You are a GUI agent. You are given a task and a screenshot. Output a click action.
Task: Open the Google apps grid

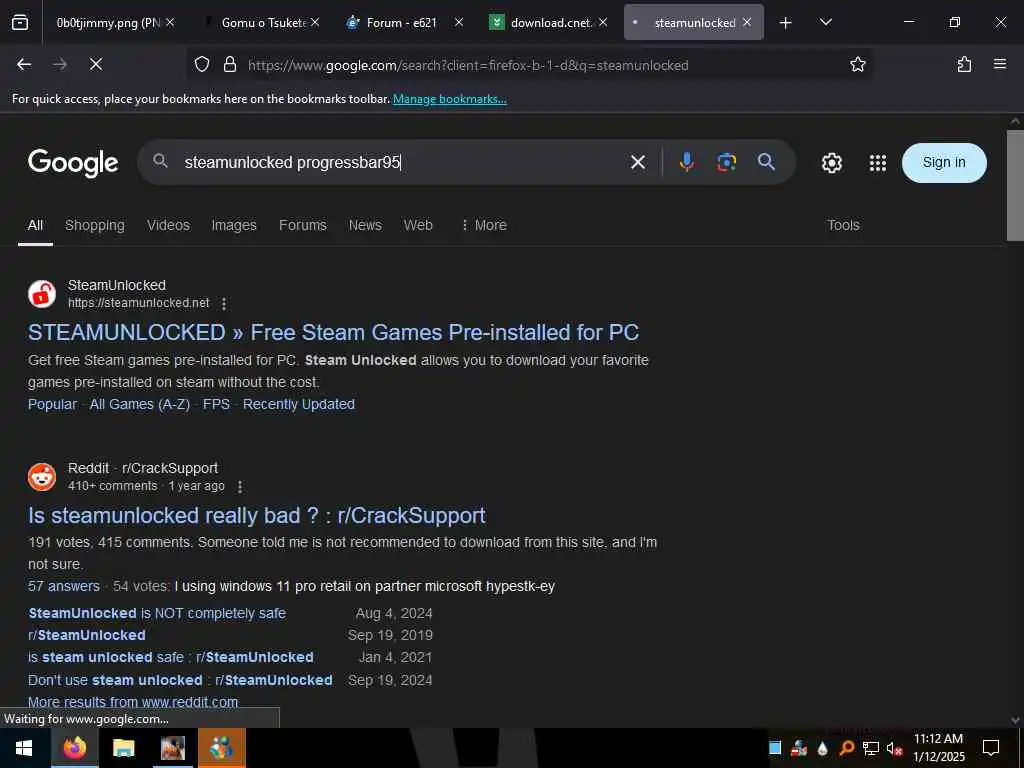point(878,163)
